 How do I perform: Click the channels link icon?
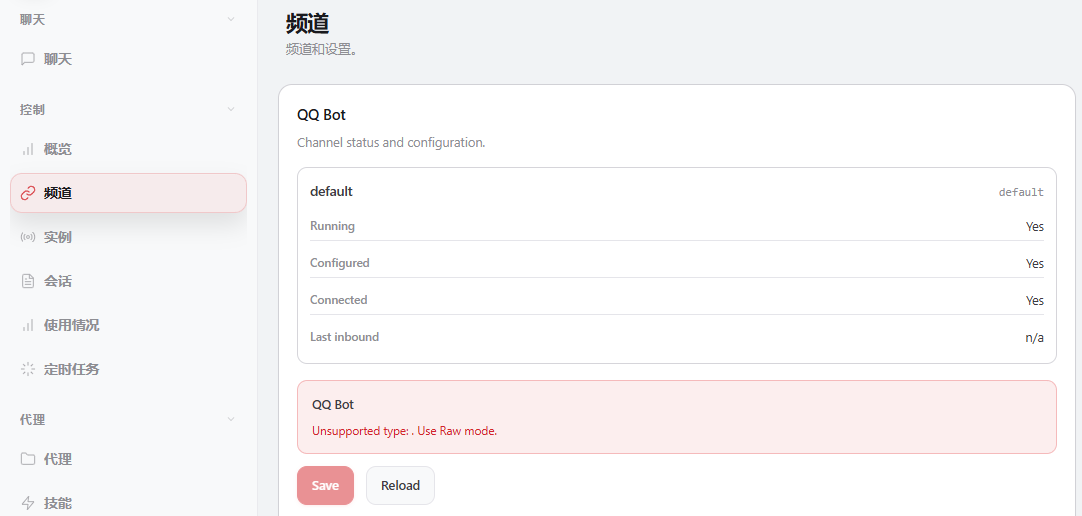(x=28, y=193)
